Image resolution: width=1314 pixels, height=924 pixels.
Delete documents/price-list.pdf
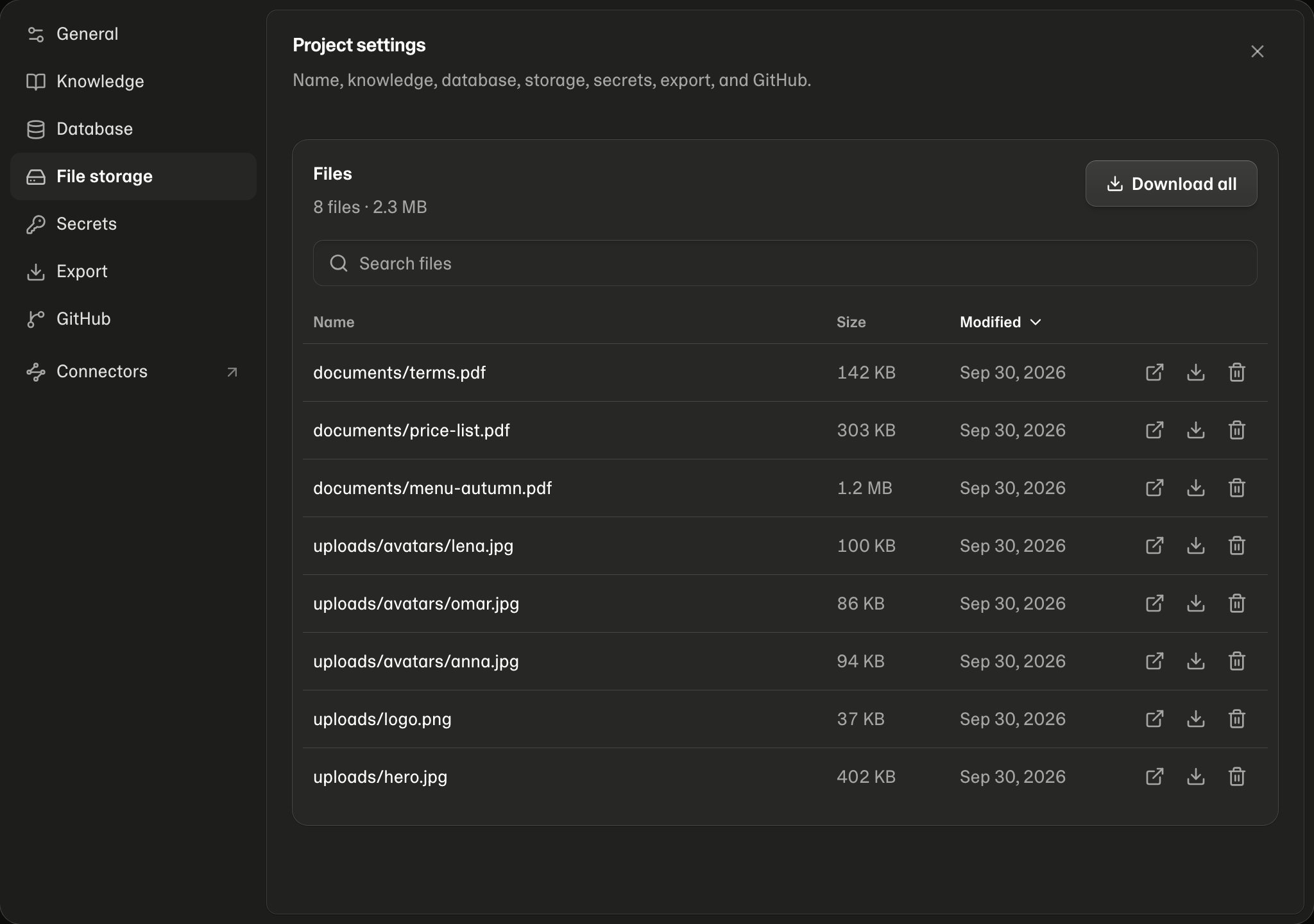tap(1236, 430)
